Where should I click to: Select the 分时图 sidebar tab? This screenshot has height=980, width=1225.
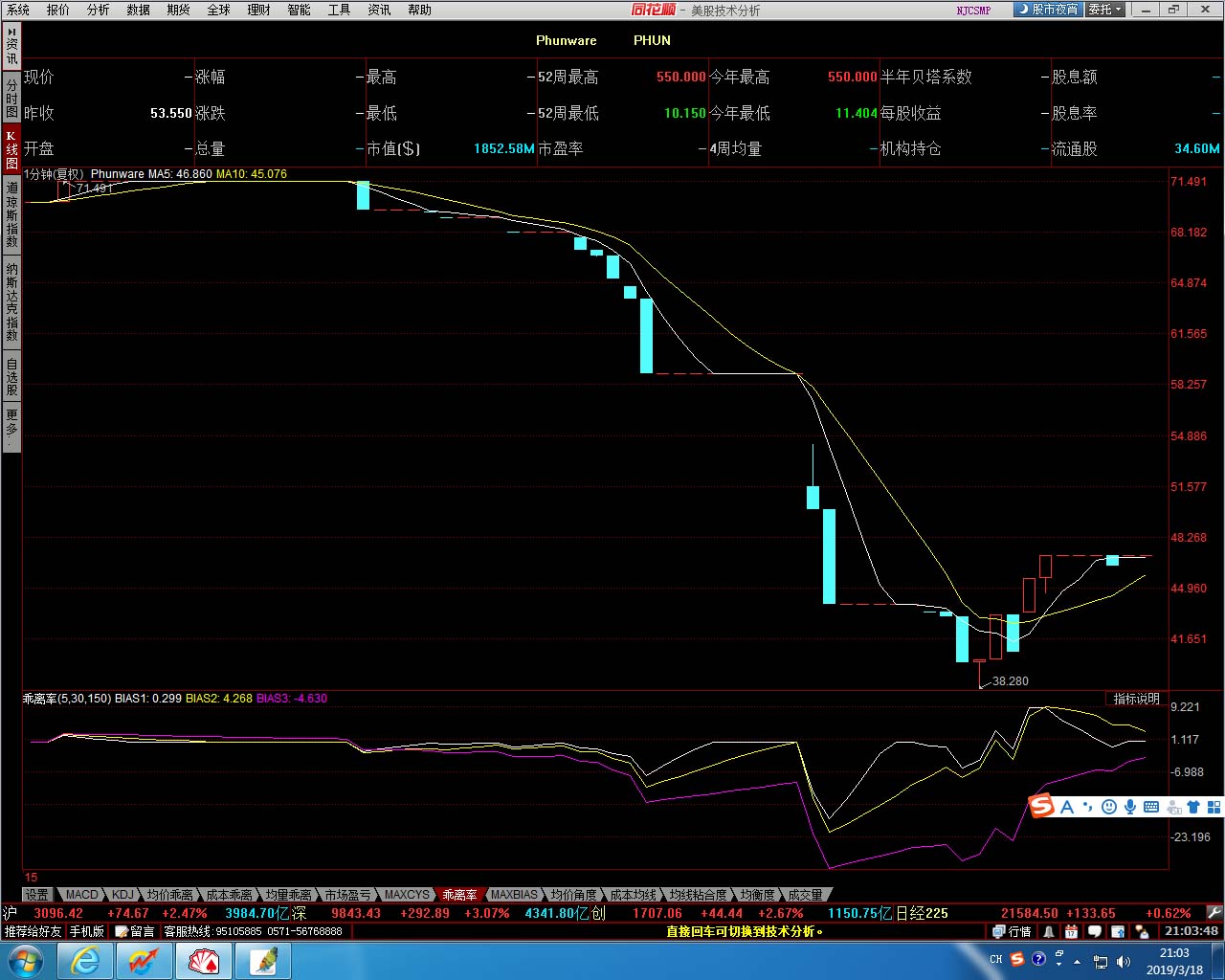click(11, 99)
